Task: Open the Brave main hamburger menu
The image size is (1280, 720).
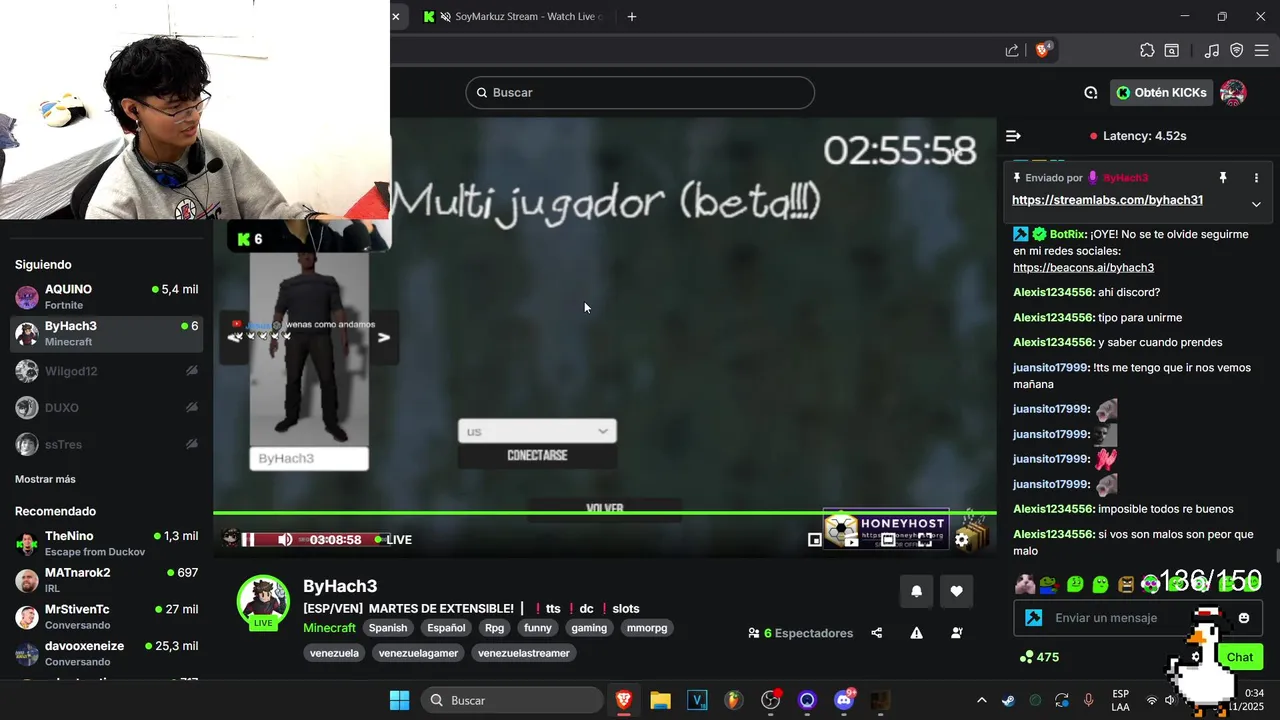Action: [x=1264, y=50]
